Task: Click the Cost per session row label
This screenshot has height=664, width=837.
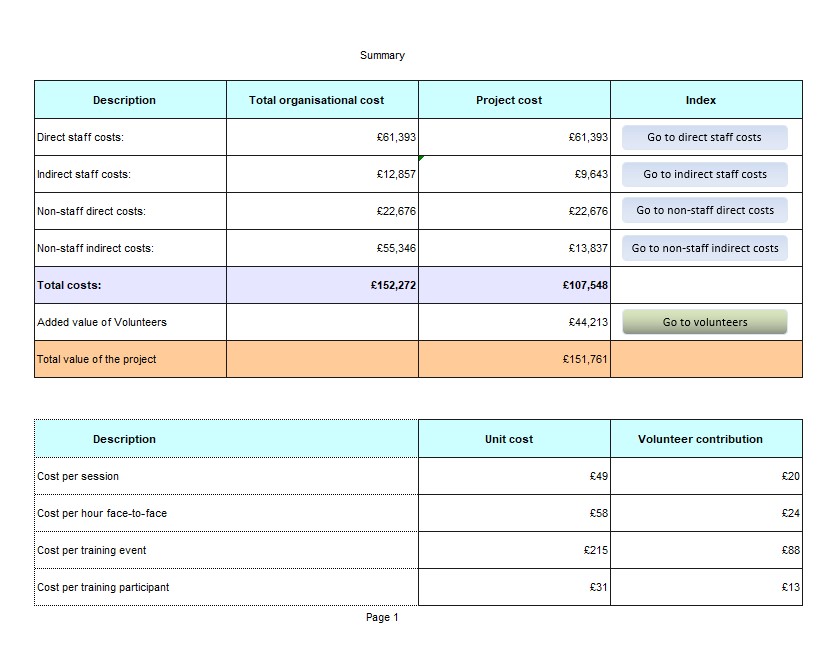Action: 78,476
